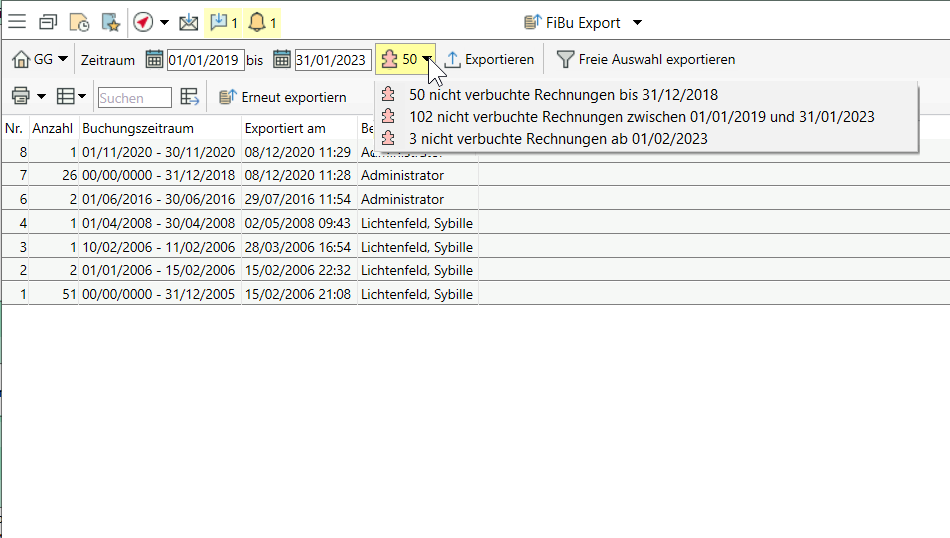Screen dimensions: 950x538
Task: Expand the FiBu Export title dropdown
Action: tap(638, 23)
